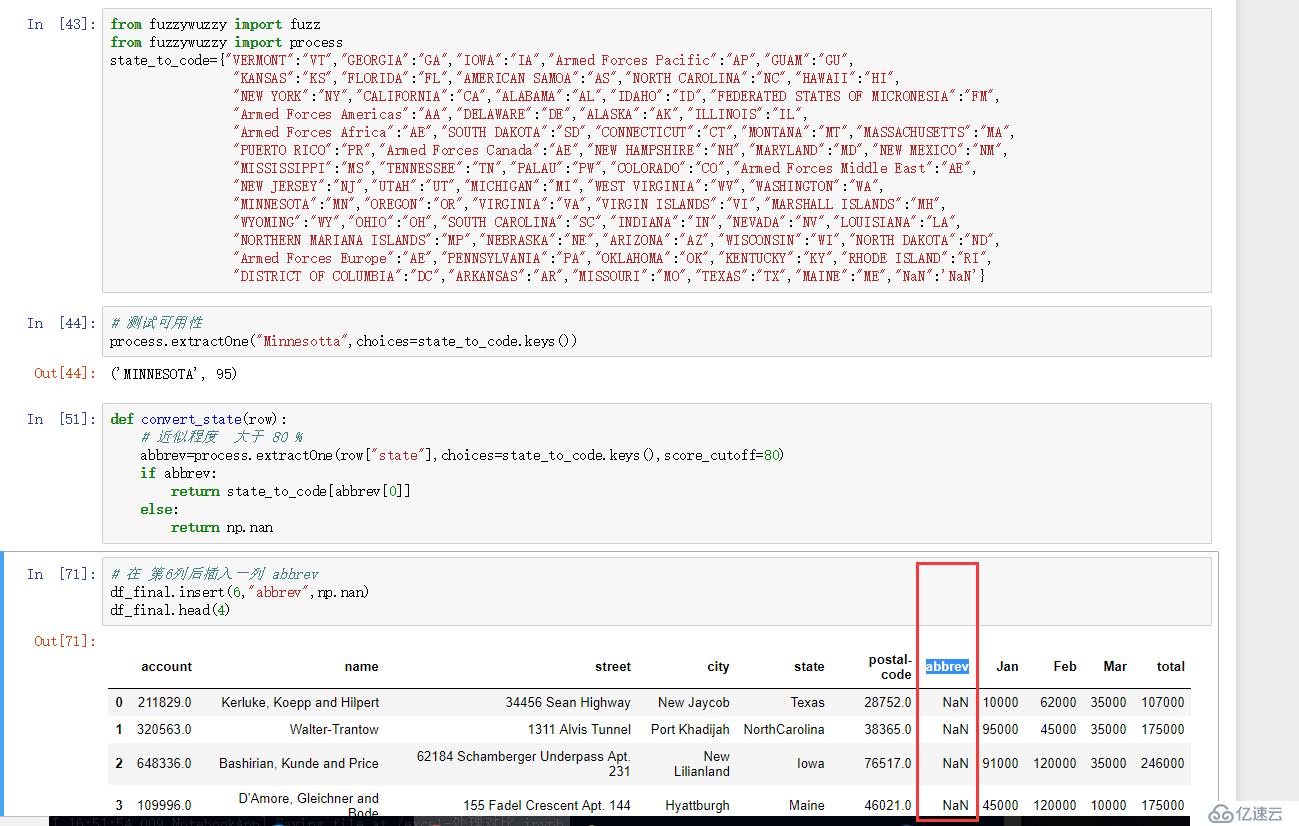Click account value 211829.0
The height and width of the screenshot is (826, 1299).
164,702
